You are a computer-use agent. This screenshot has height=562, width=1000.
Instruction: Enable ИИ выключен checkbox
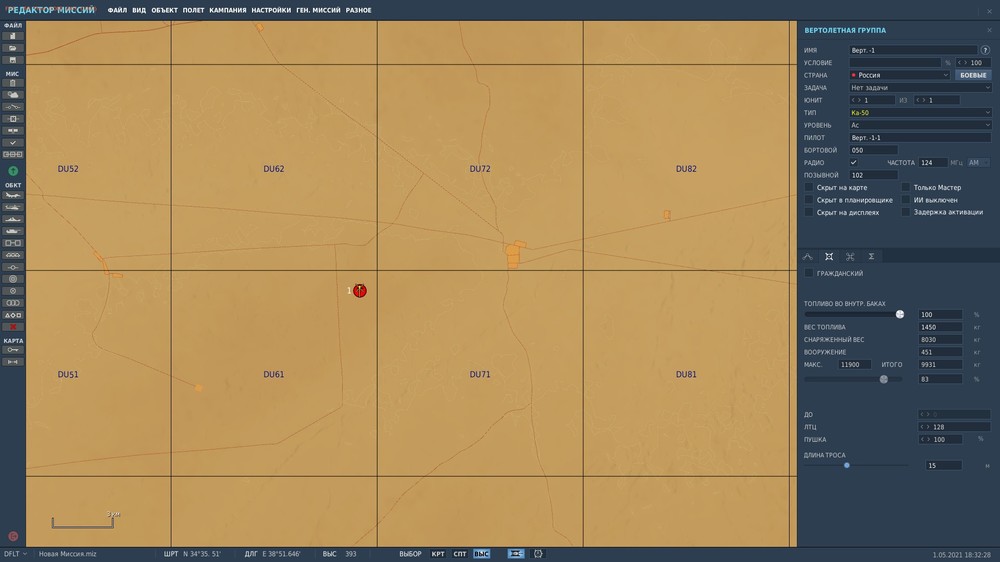coord(906,200)
